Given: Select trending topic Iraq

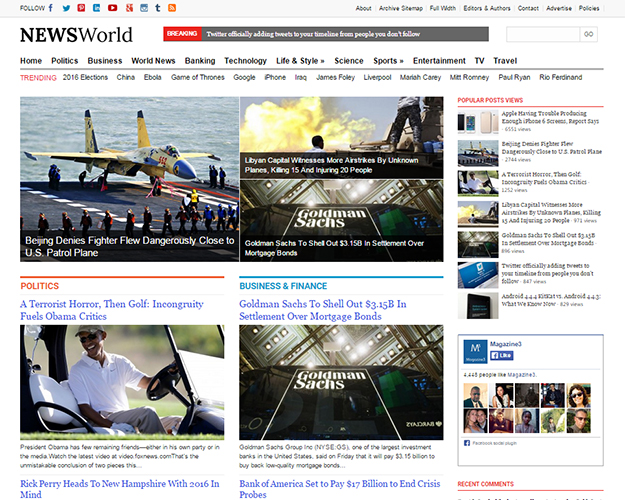Looking at the screenshot, I should point(301,77).
